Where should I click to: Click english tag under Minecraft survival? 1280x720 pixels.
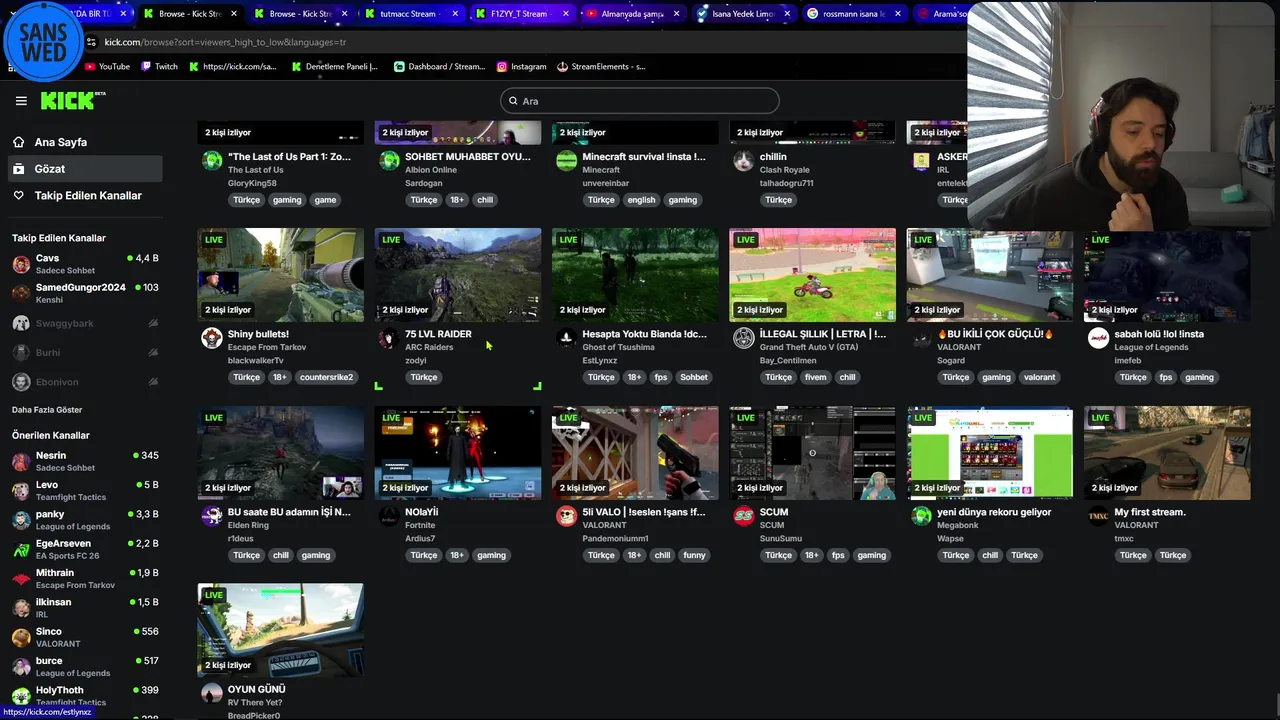pos(641,200)
